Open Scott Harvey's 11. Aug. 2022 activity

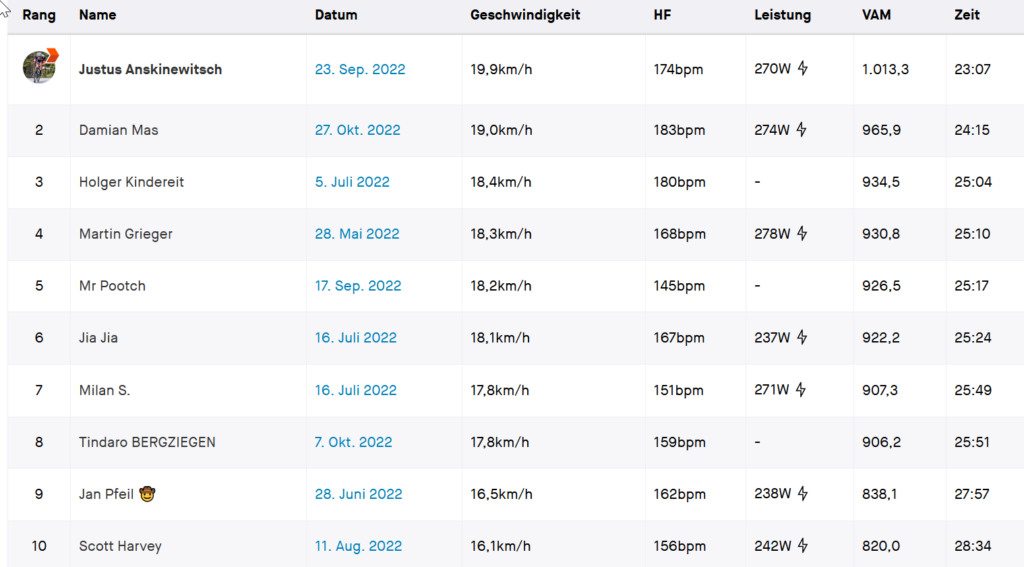358,546
